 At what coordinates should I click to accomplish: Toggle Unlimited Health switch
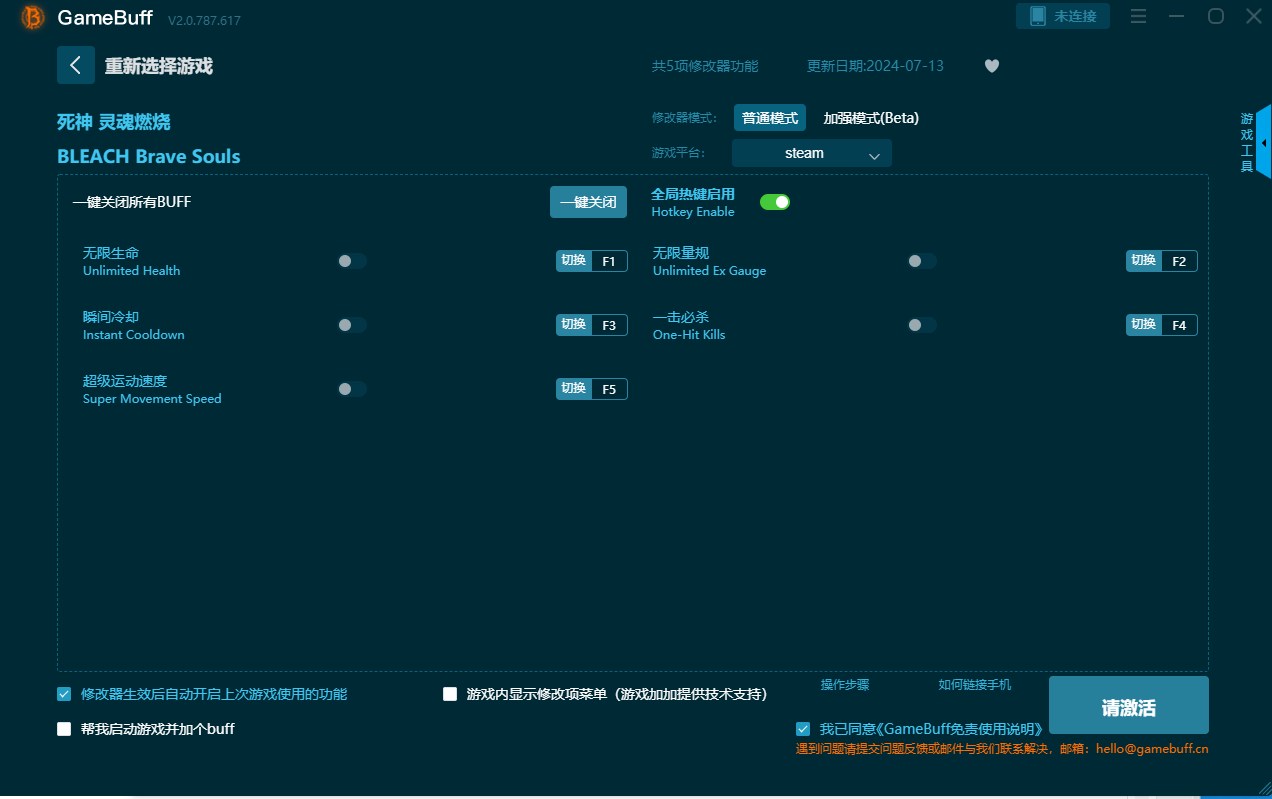[352, 261]
